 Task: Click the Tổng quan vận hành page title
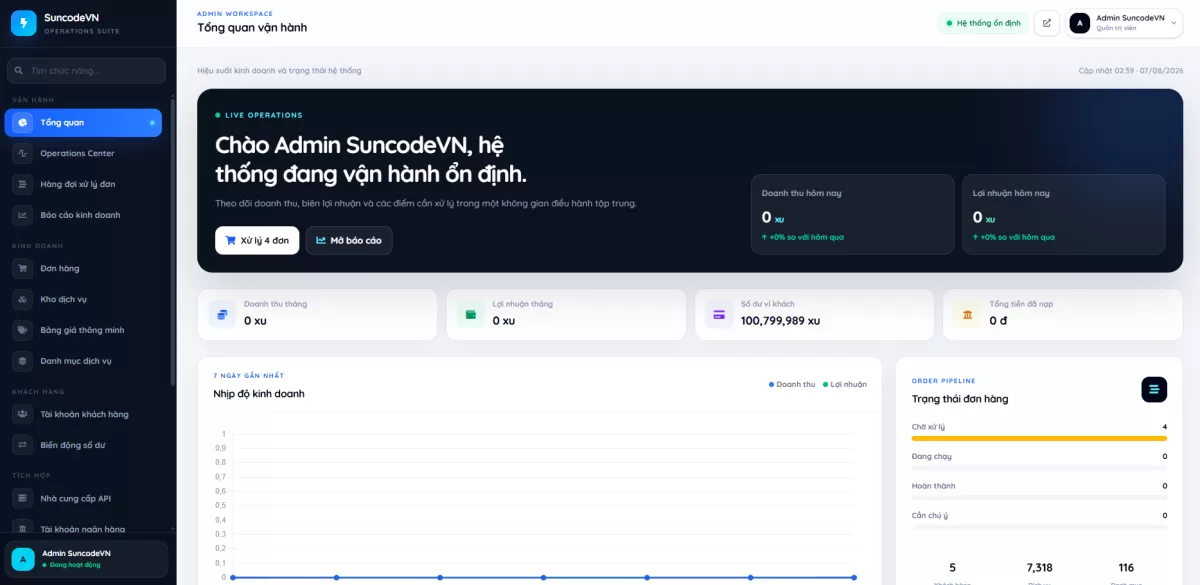pyautogui.click(x=252, y=28)
